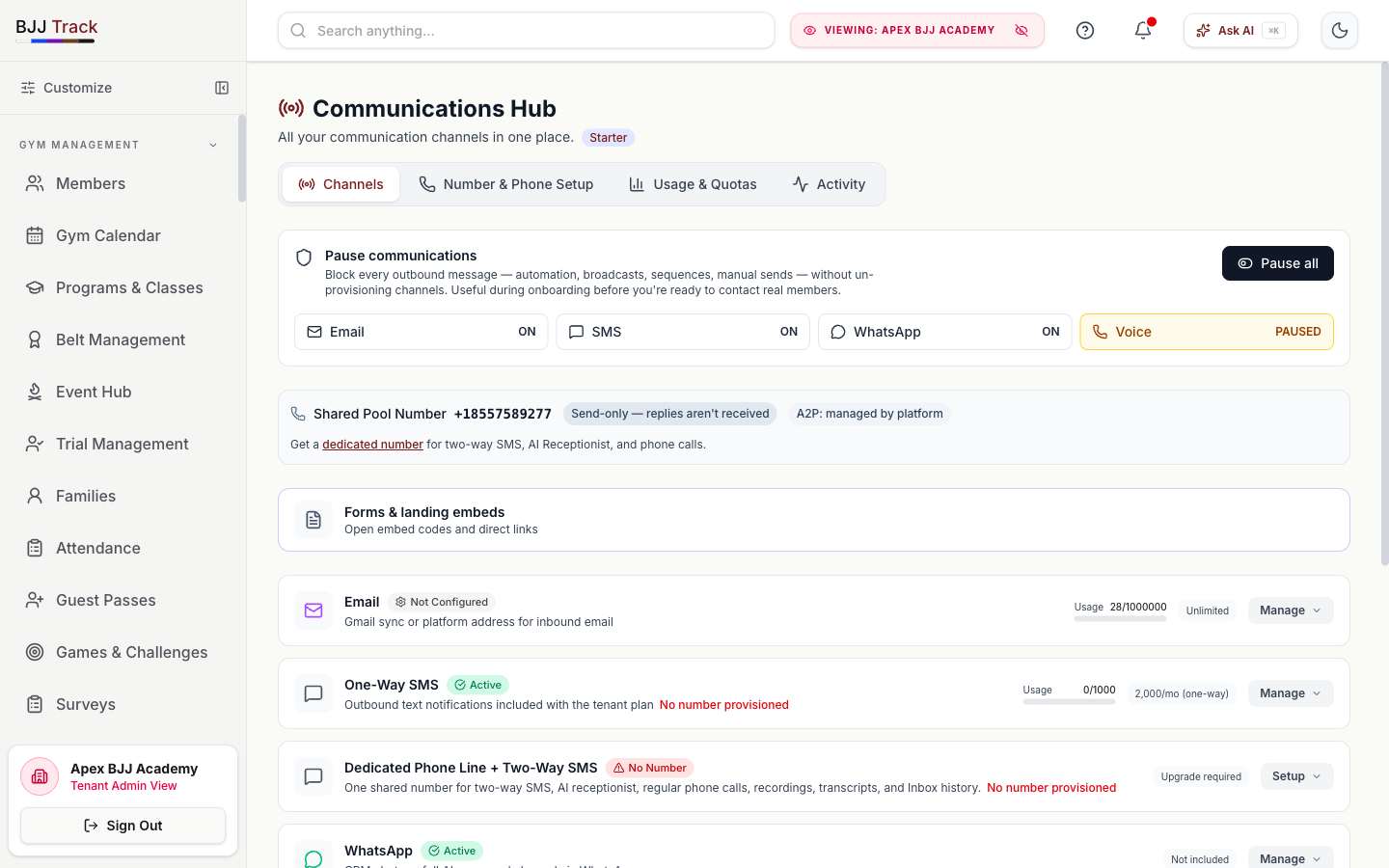This screenshot has height=868, width=1389.
Task: Toggle dark mode moon icon
Action: click(x=1340, y=31)
